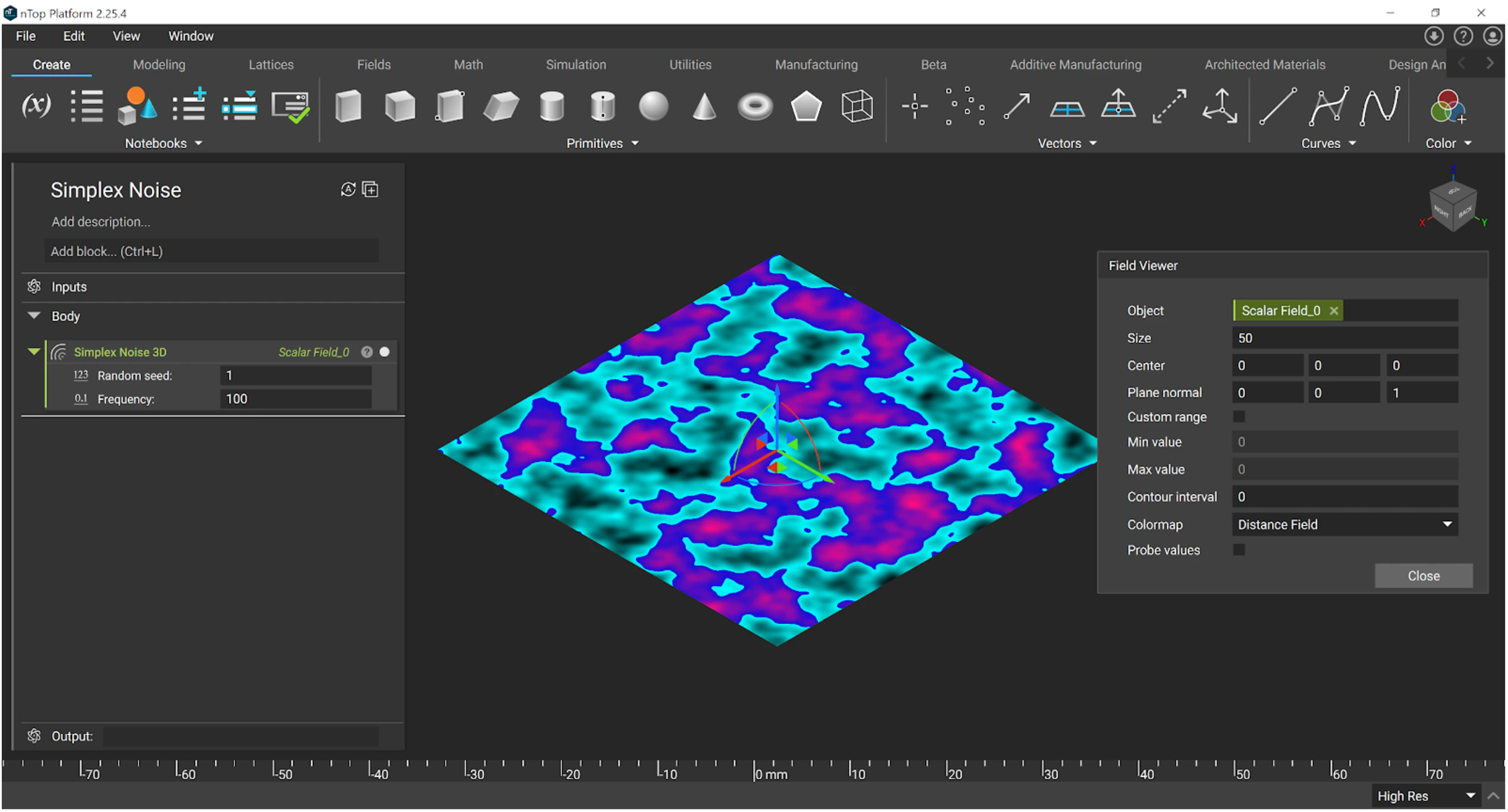Open the Colormap Distance Field dropdown
The height and width of the screenshot is (812, 1508).
tap(1345, 525)
